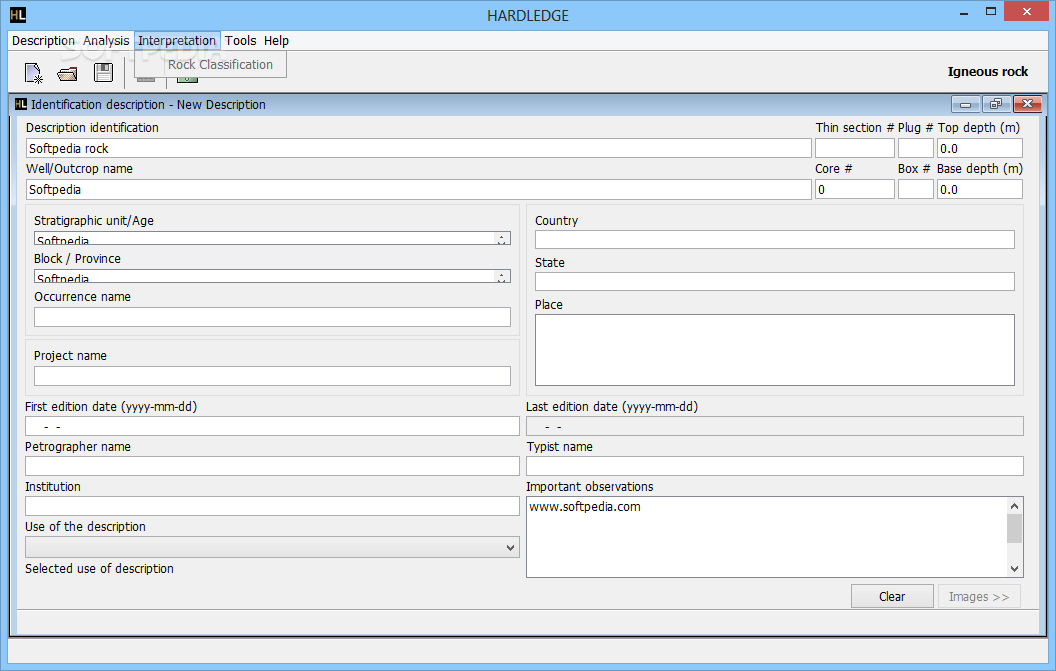Choose Rock Classification from the dropdown menu
The image size is (1056, 671).
(220, 65)
